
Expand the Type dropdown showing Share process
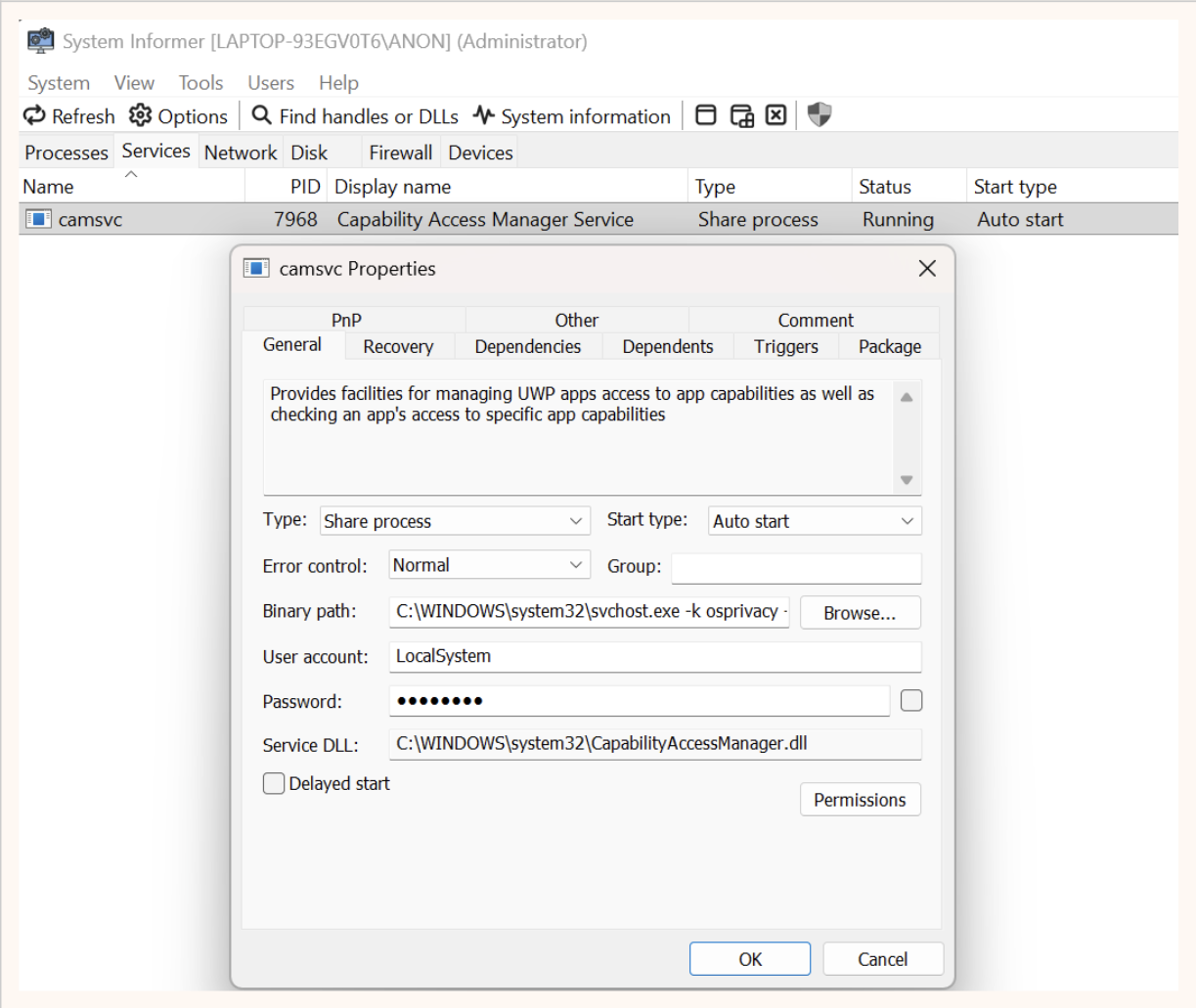[455, 521]
